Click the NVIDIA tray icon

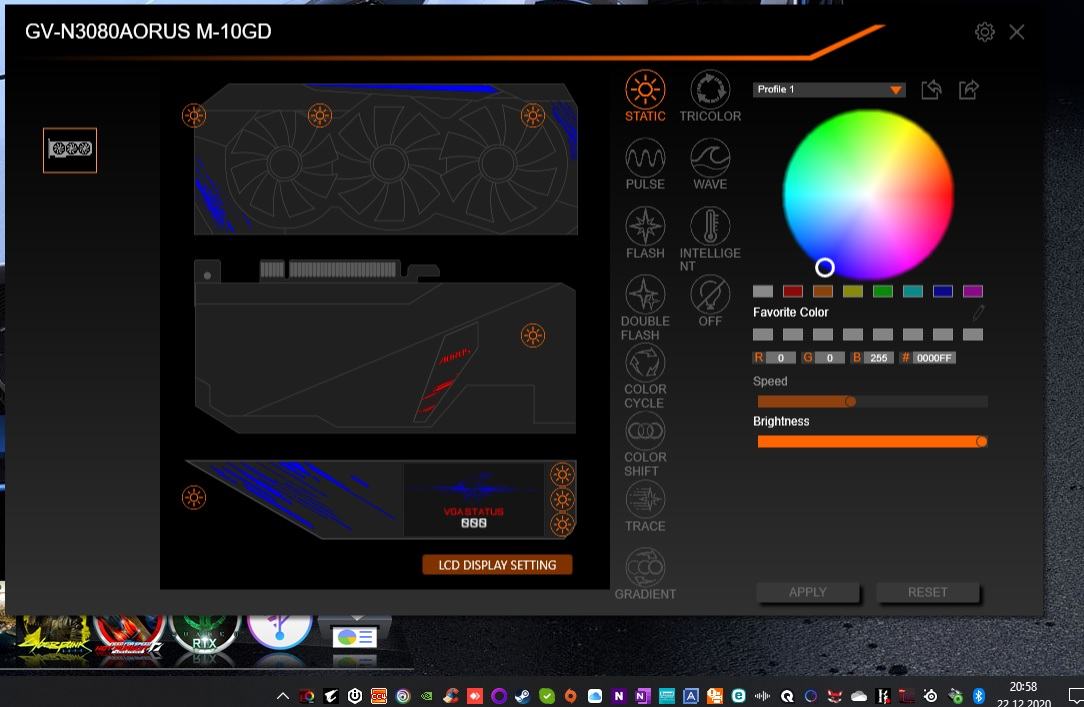point(427,696)
